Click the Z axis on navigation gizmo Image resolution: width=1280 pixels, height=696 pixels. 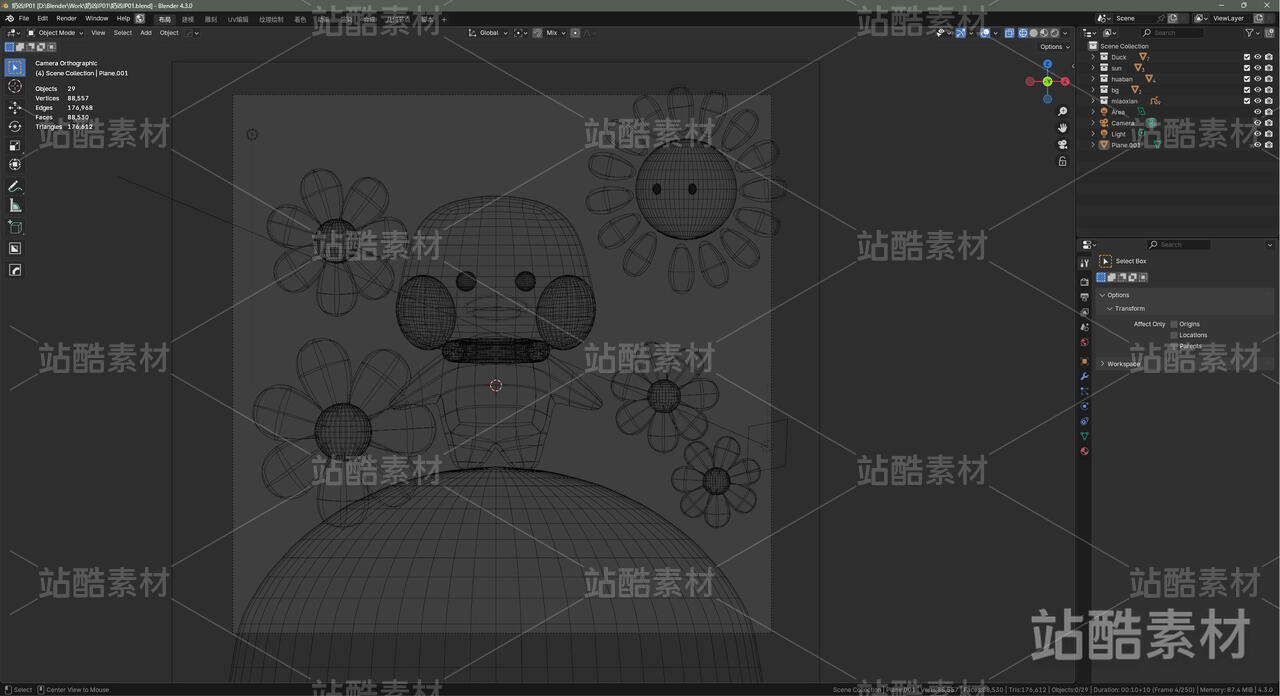1047,64
